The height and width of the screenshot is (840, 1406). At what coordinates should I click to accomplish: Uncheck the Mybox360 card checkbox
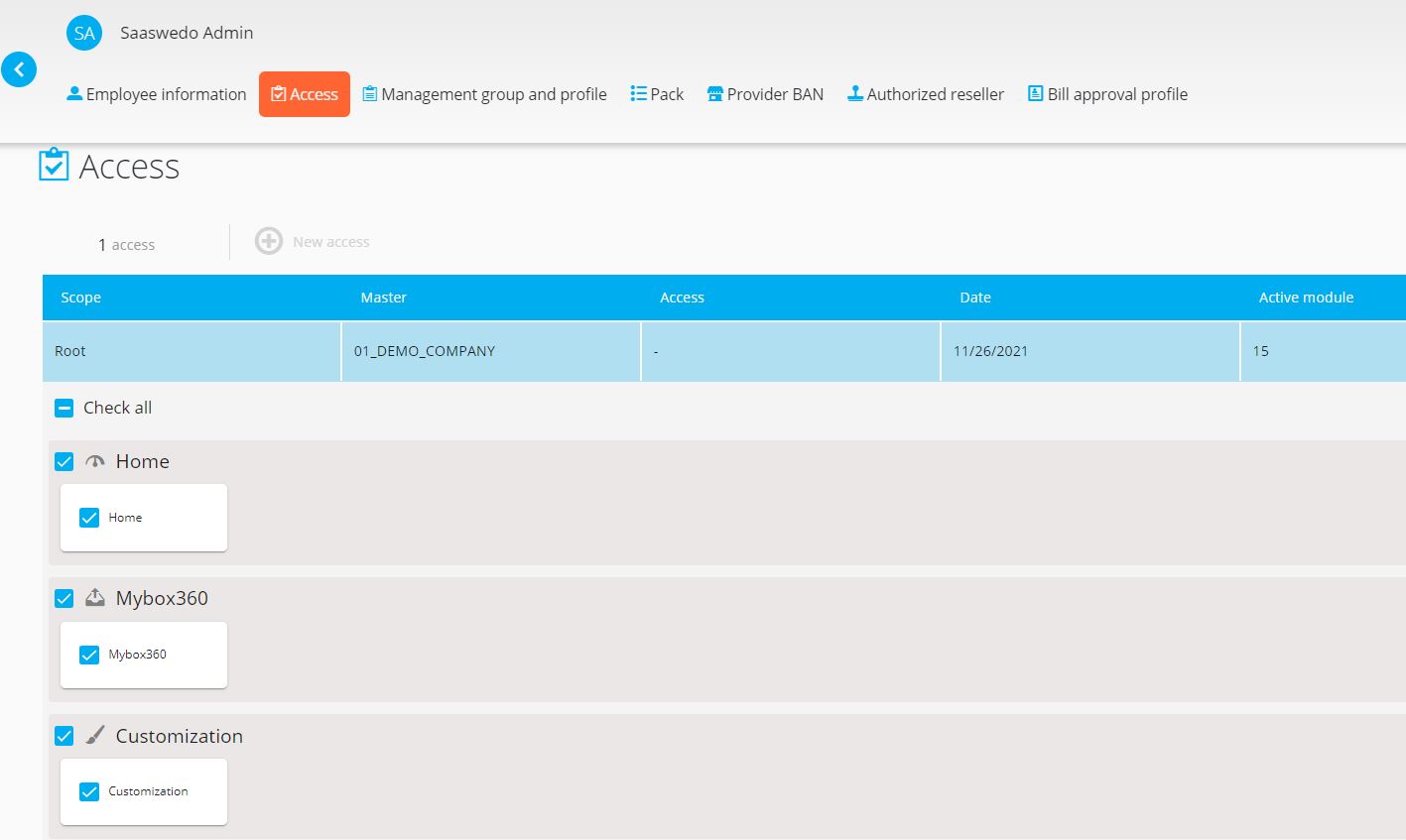[89, 655]
